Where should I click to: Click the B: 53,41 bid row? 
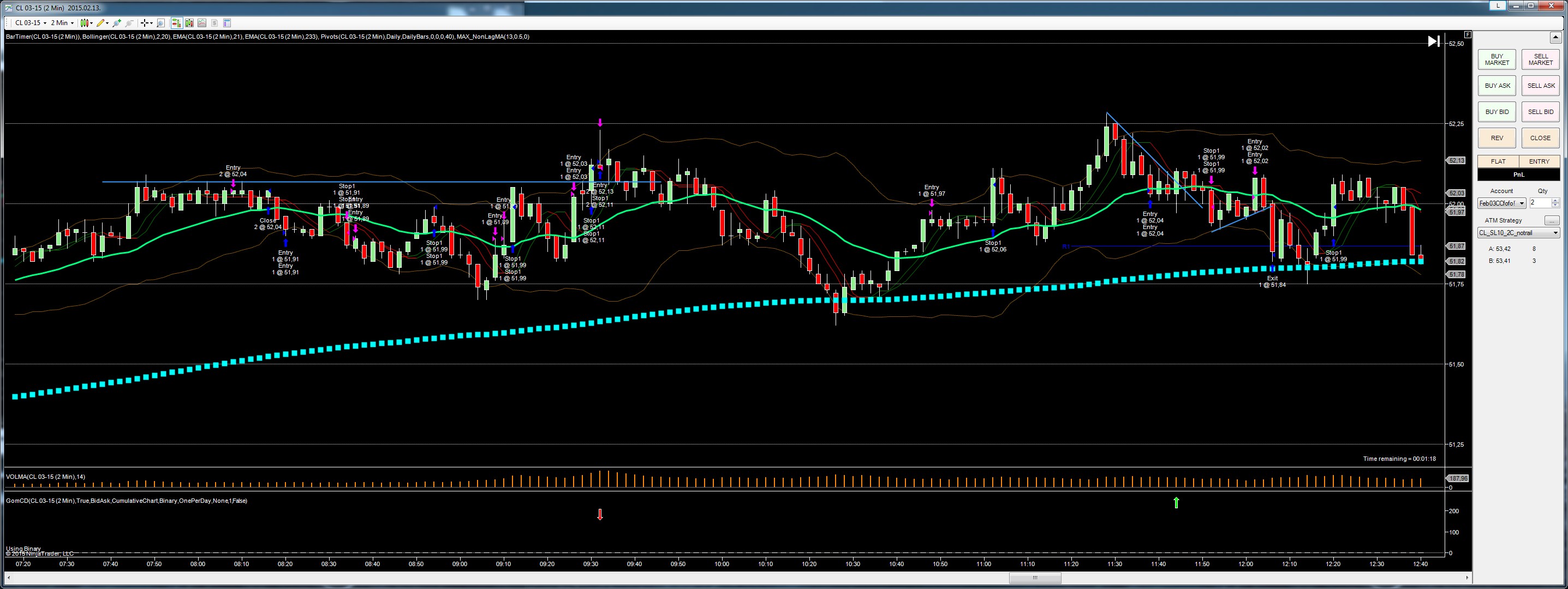pos(1513,261)
